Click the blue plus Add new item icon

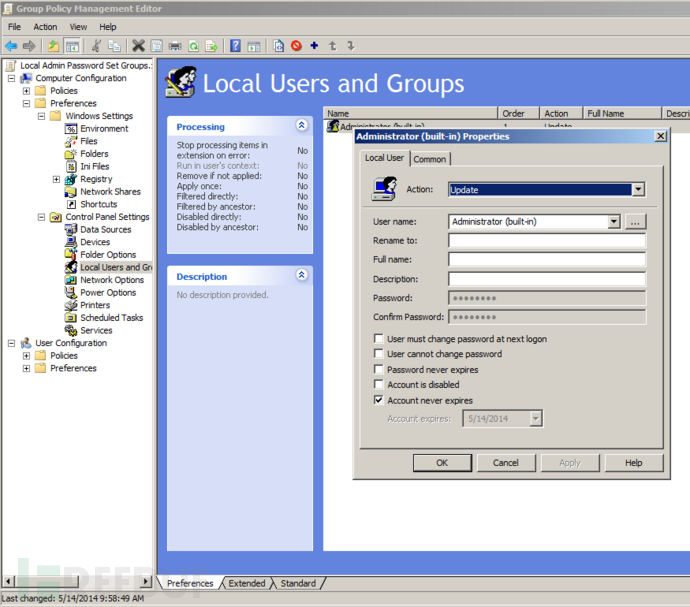pos(314,45)
